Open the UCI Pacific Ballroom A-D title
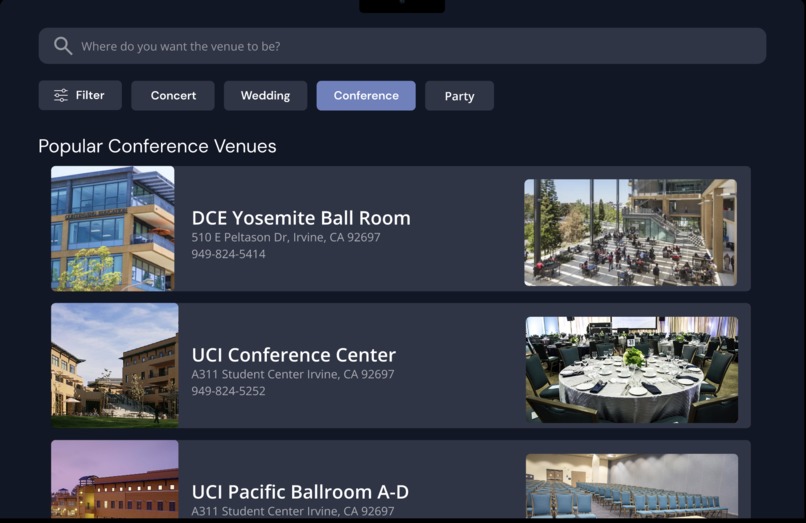Image resolution: width=806 pixels, height=523 pixels. 300,492
